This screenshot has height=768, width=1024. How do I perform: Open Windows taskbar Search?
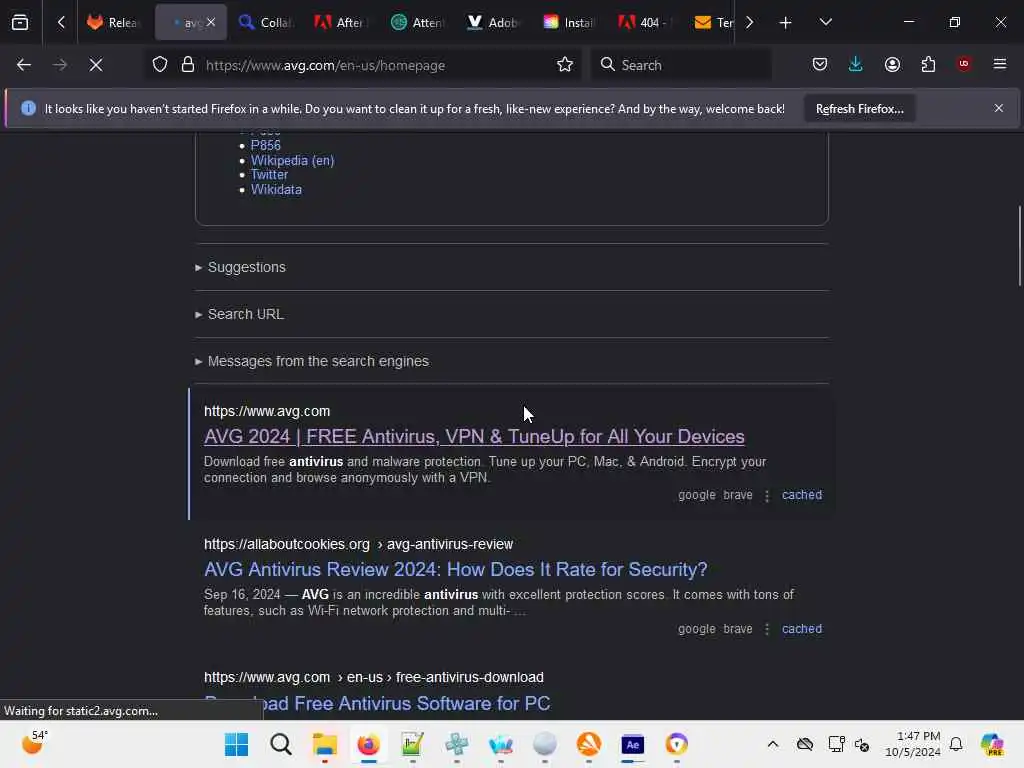(x=281, y=744)
